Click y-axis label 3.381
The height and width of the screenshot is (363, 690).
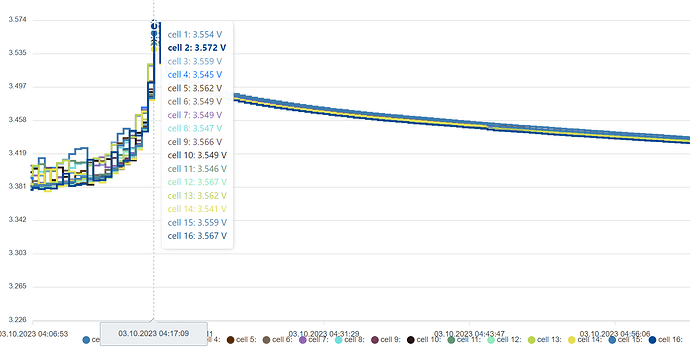(18, 186)
